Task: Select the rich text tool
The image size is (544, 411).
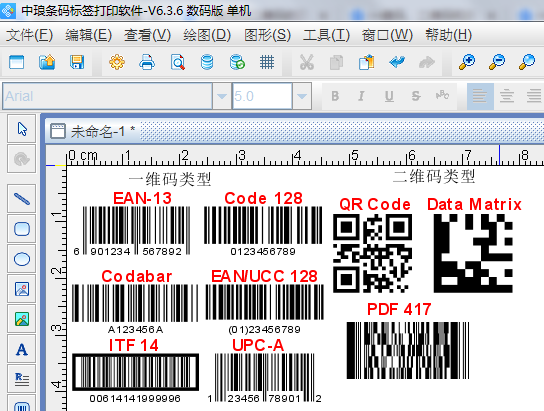Action: click(x=22, y=379)
